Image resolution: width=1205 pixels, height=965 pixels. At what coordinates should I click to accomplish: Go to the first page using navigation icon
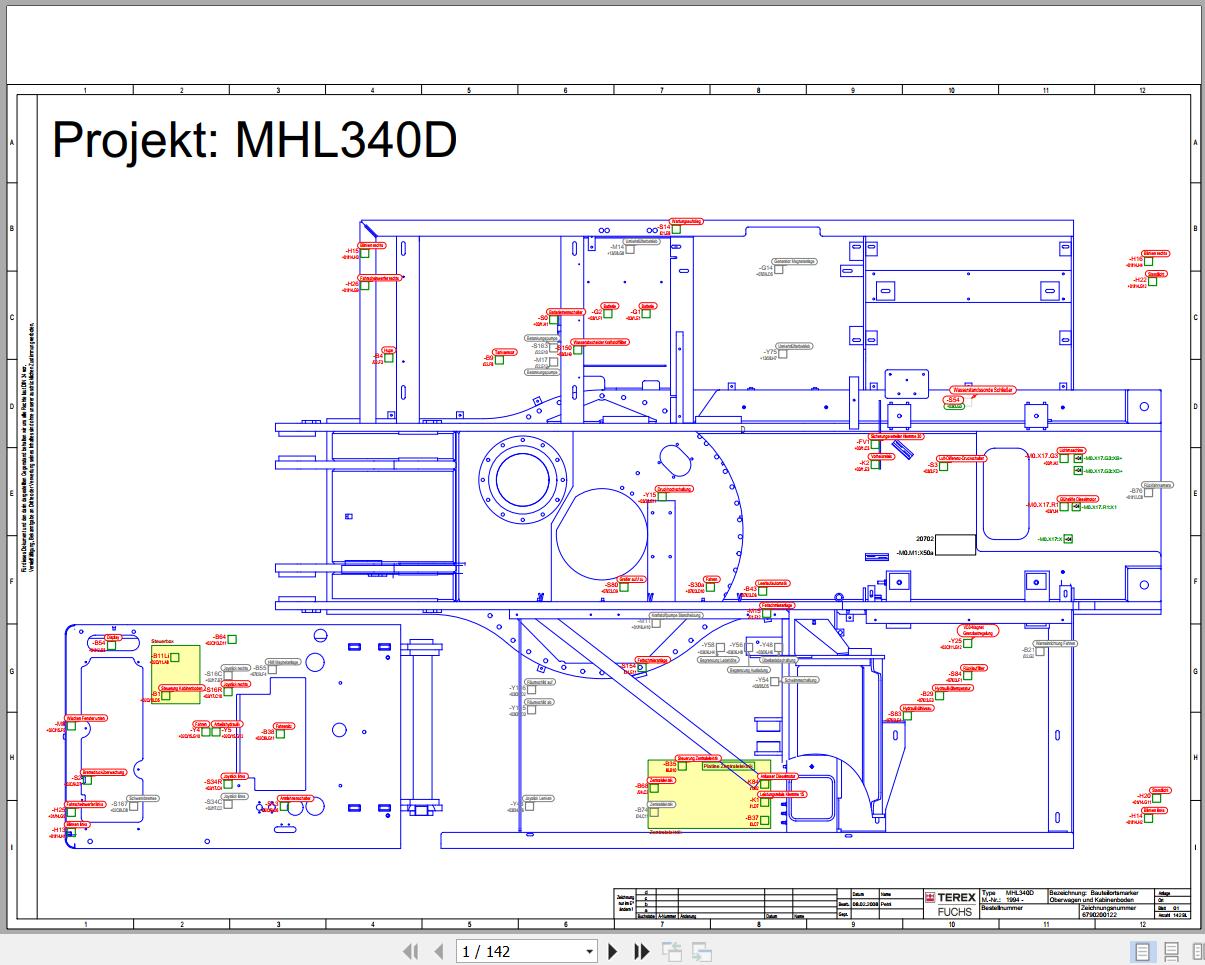[411, 951]
